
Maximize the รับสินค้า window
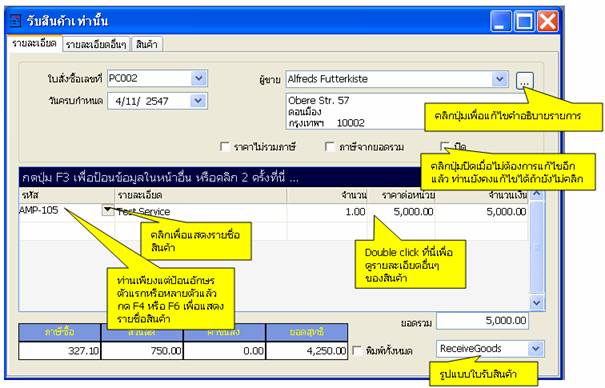point(524,21)
